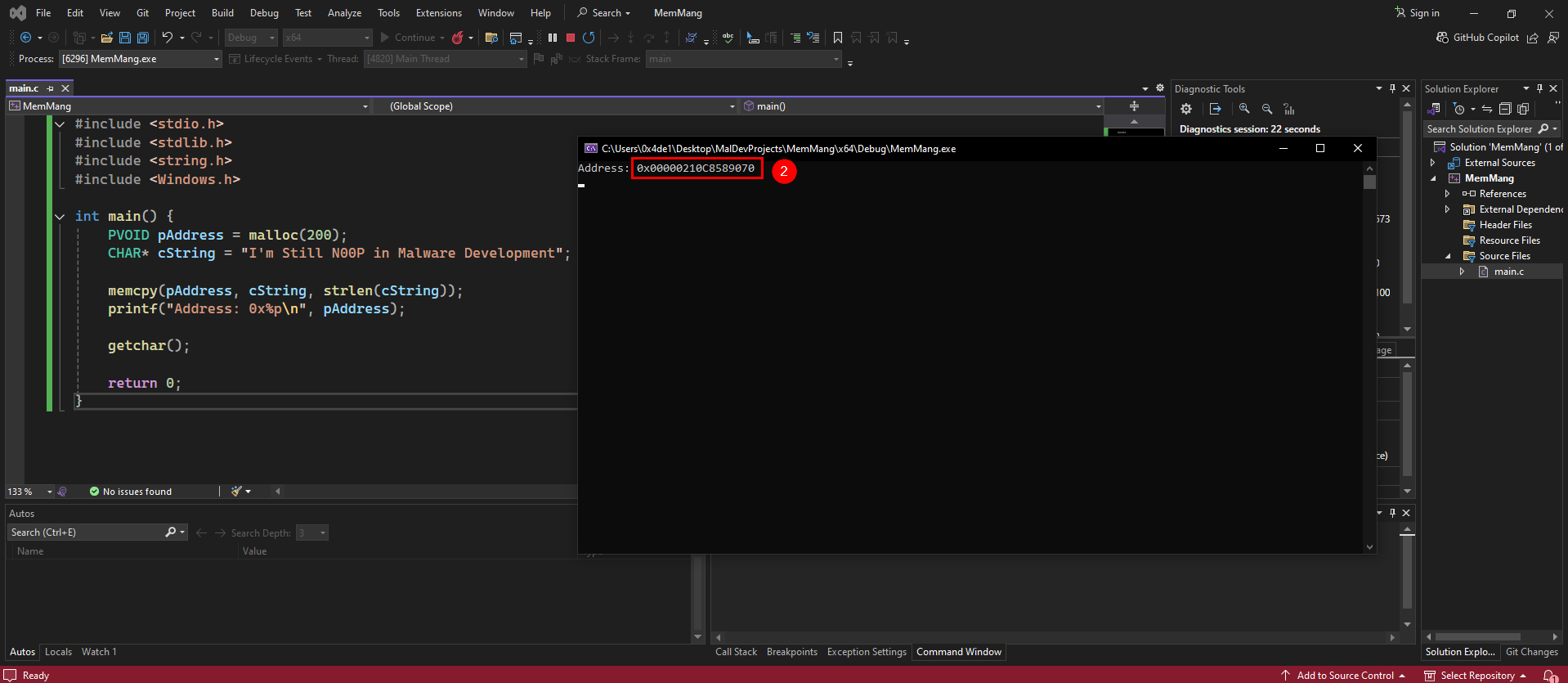Click the notifications bell in status bar

tap(1549, 676)
